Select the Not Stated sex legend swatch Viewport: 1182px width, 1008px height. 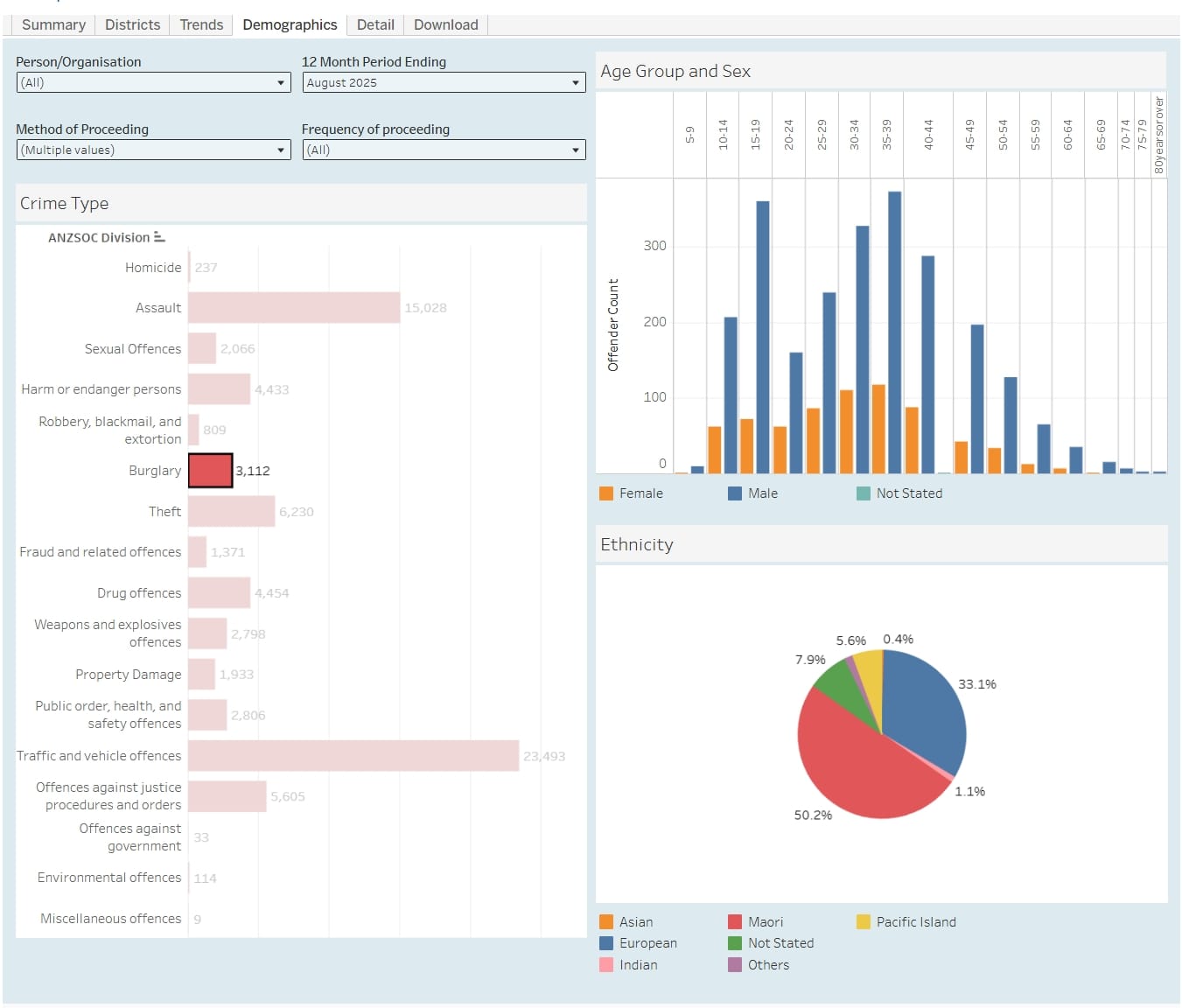tap(864, 493)
